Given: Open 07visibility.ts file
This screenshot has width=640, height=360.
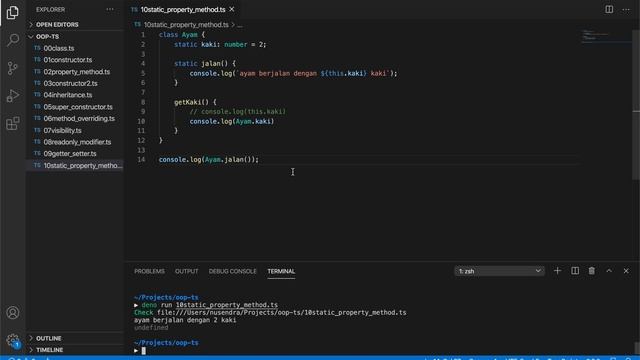Looking at the screenshot, I should tap(75, 131).
